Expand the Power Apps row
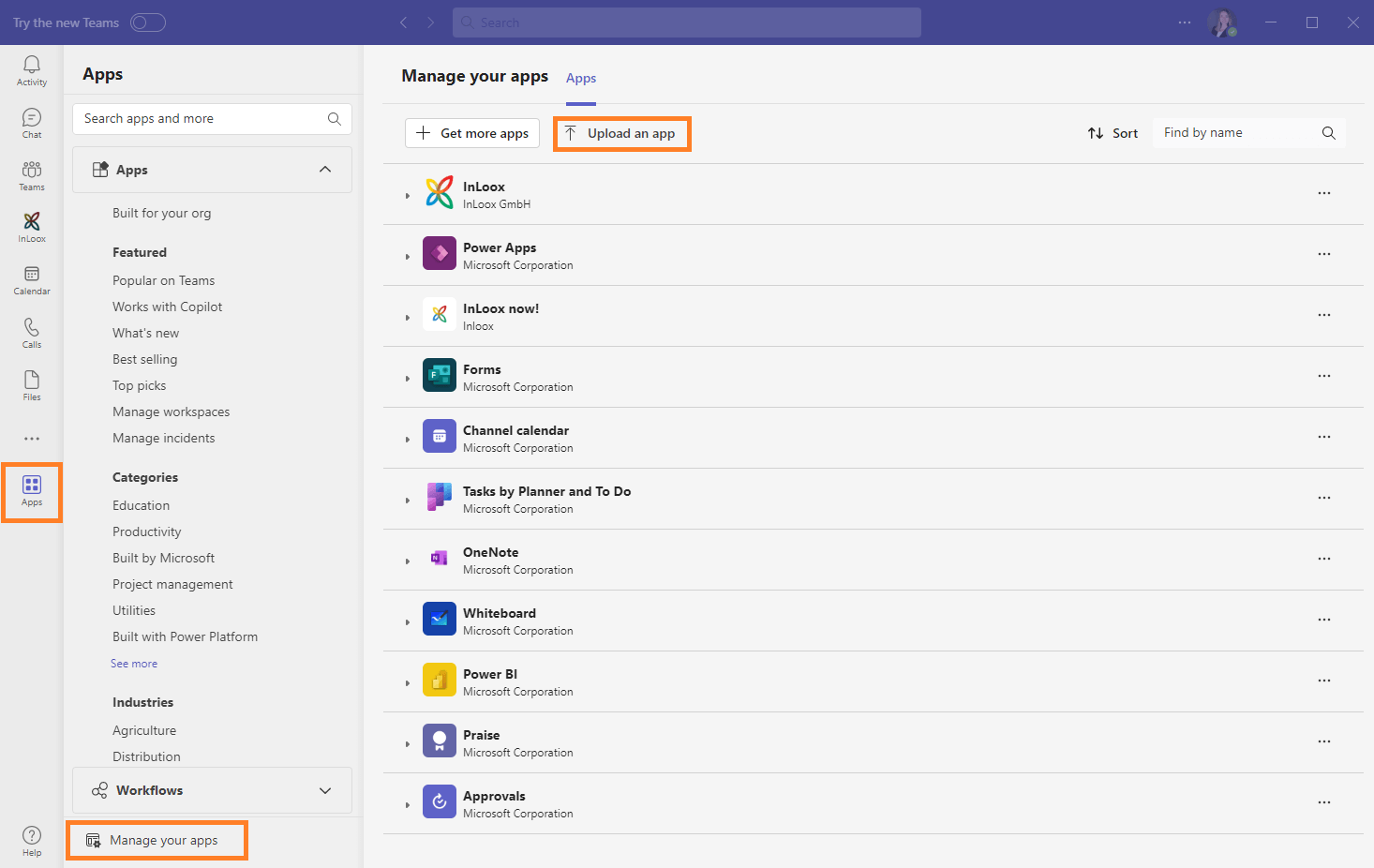Viewport: 1374px width, 868px height. tap(408, 257)
